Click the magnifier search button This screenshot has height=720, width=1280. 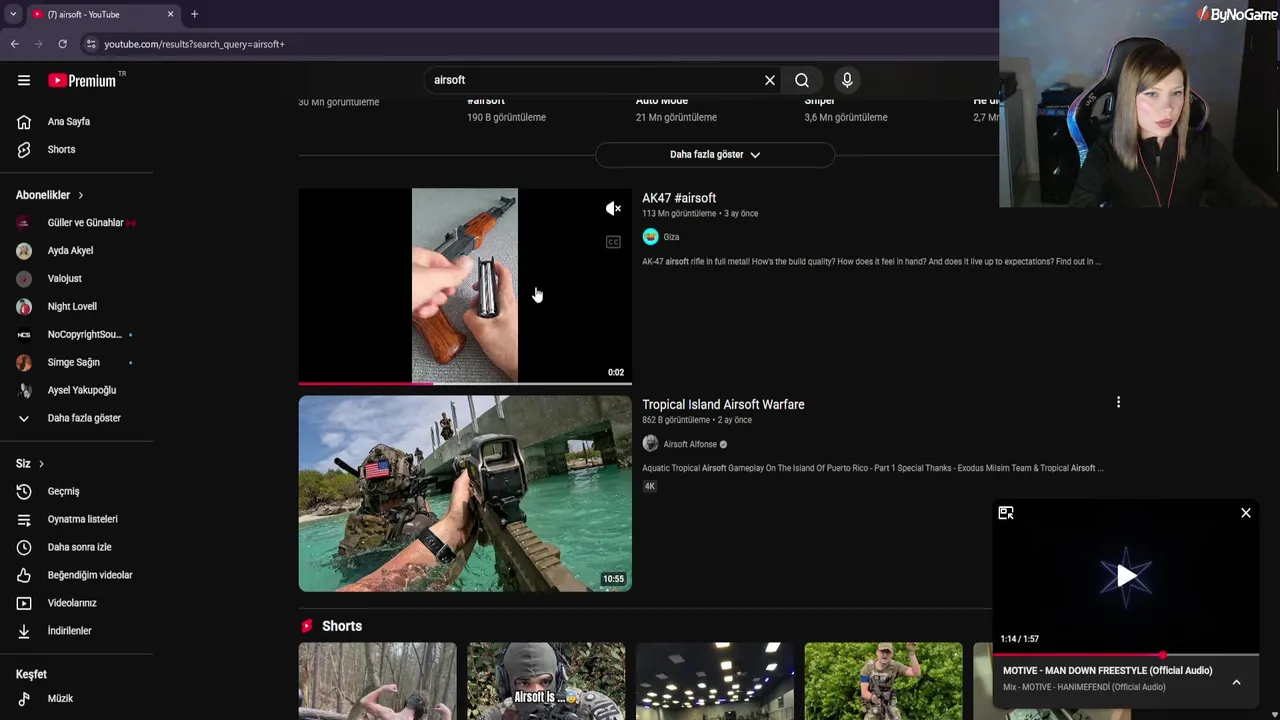[802, 80]
